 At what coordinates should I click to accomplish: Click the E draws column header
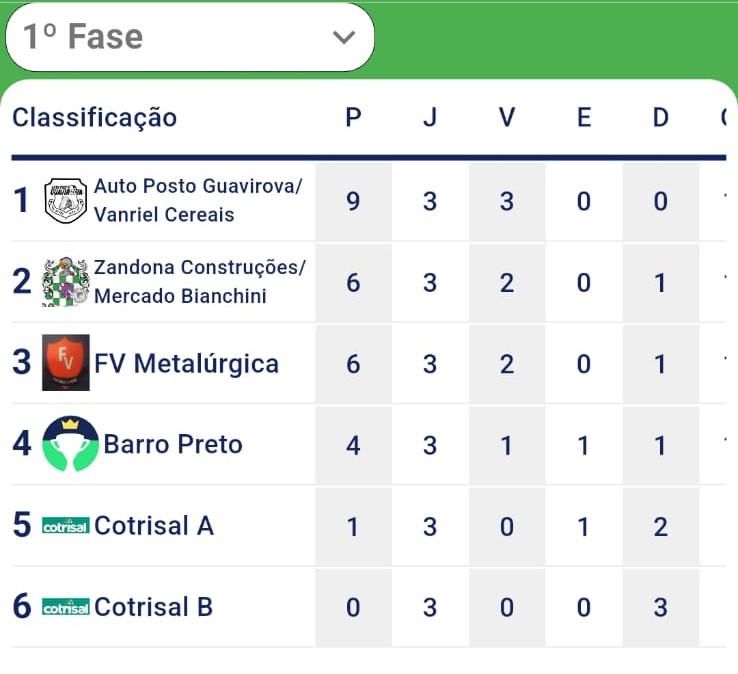[x=584, y=117]
